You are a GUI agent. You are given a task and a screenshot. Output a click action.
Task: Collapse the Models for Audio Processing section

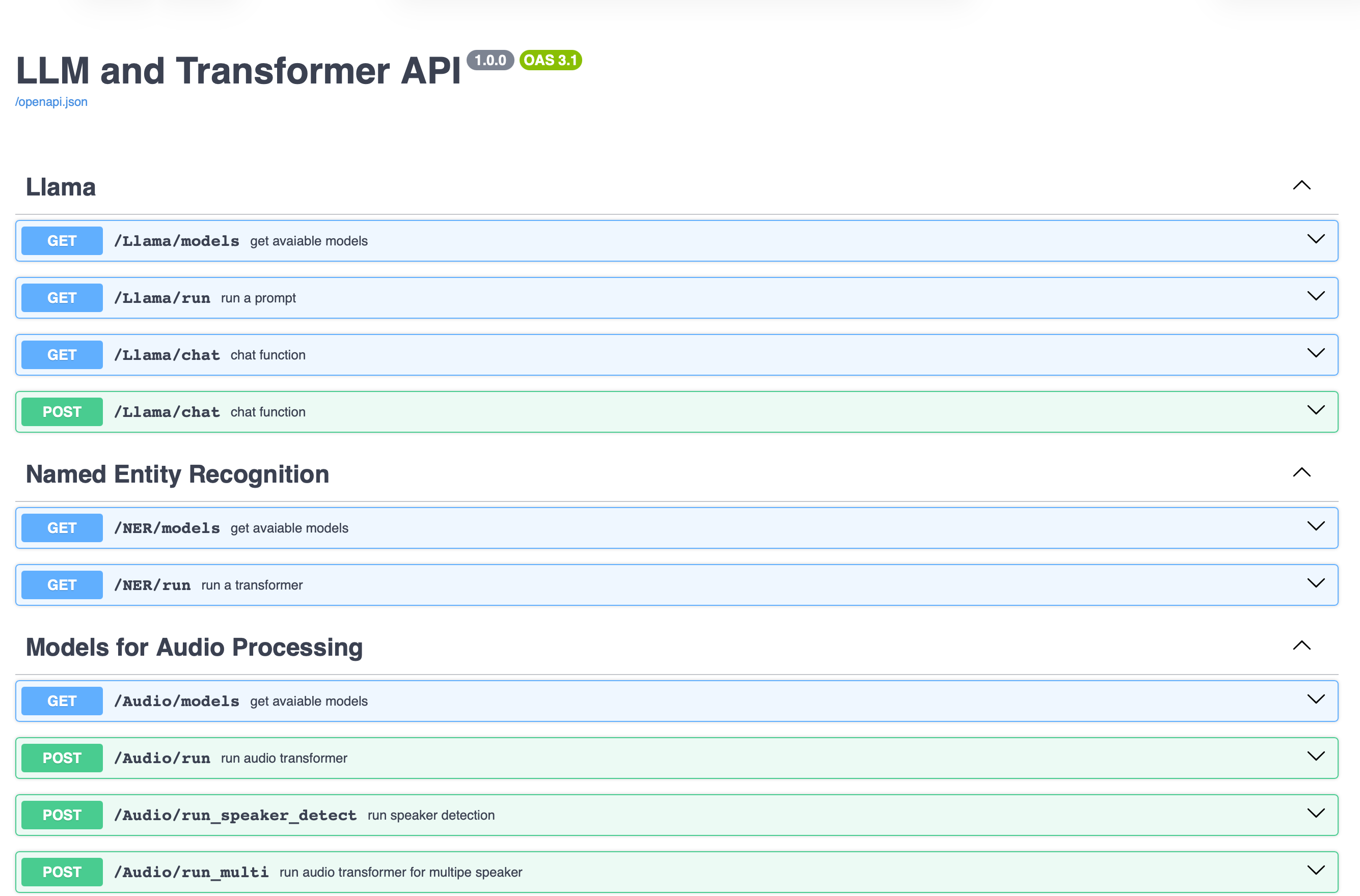[x=1302, y=646]
